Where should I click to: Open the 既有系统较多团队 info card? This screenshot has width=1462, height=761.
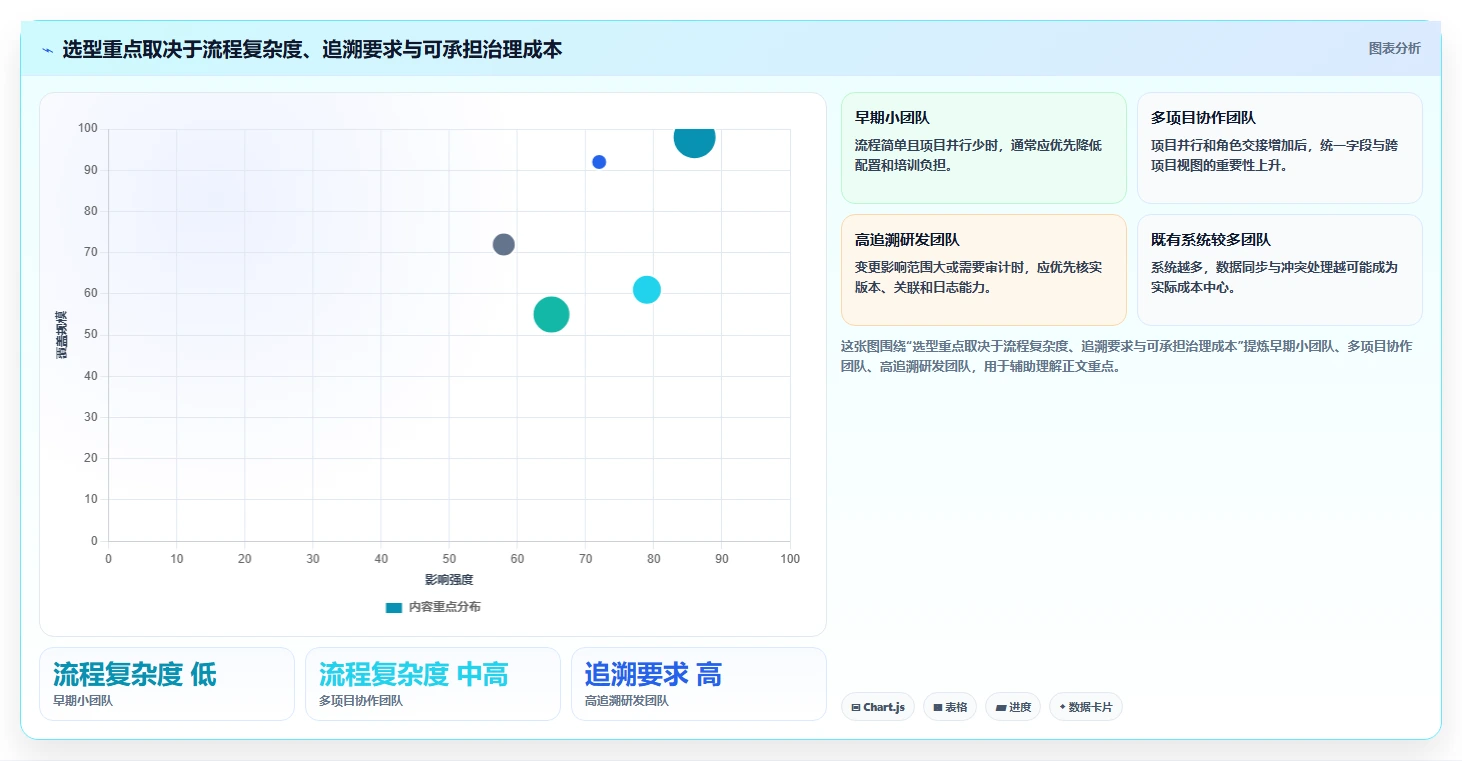(1280, 270)
